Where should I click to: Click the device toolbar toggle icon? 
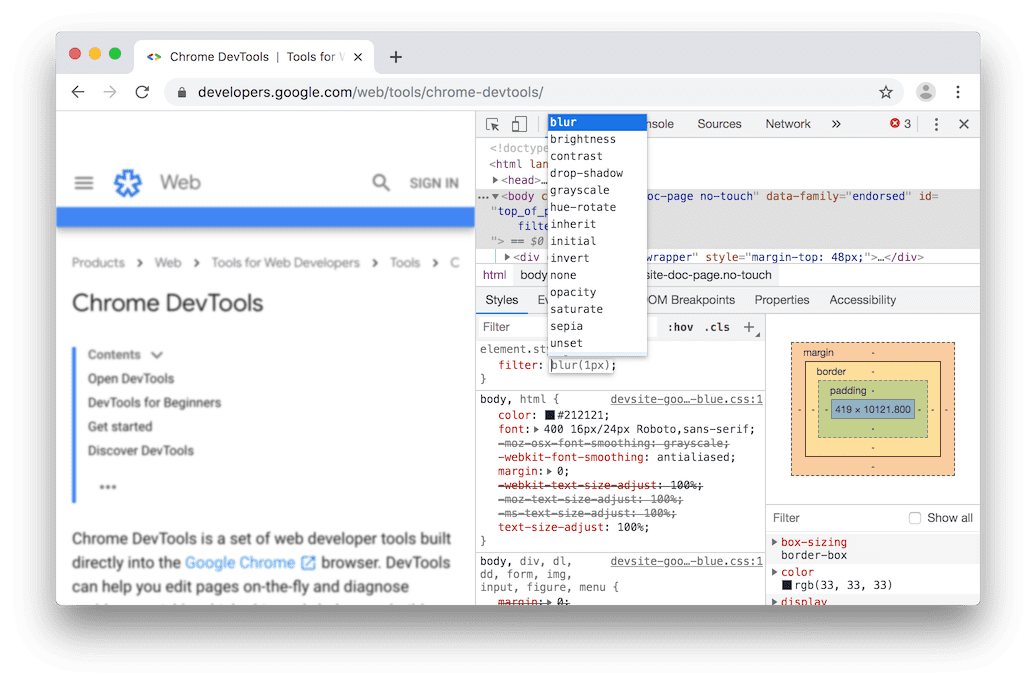point(518,123)
